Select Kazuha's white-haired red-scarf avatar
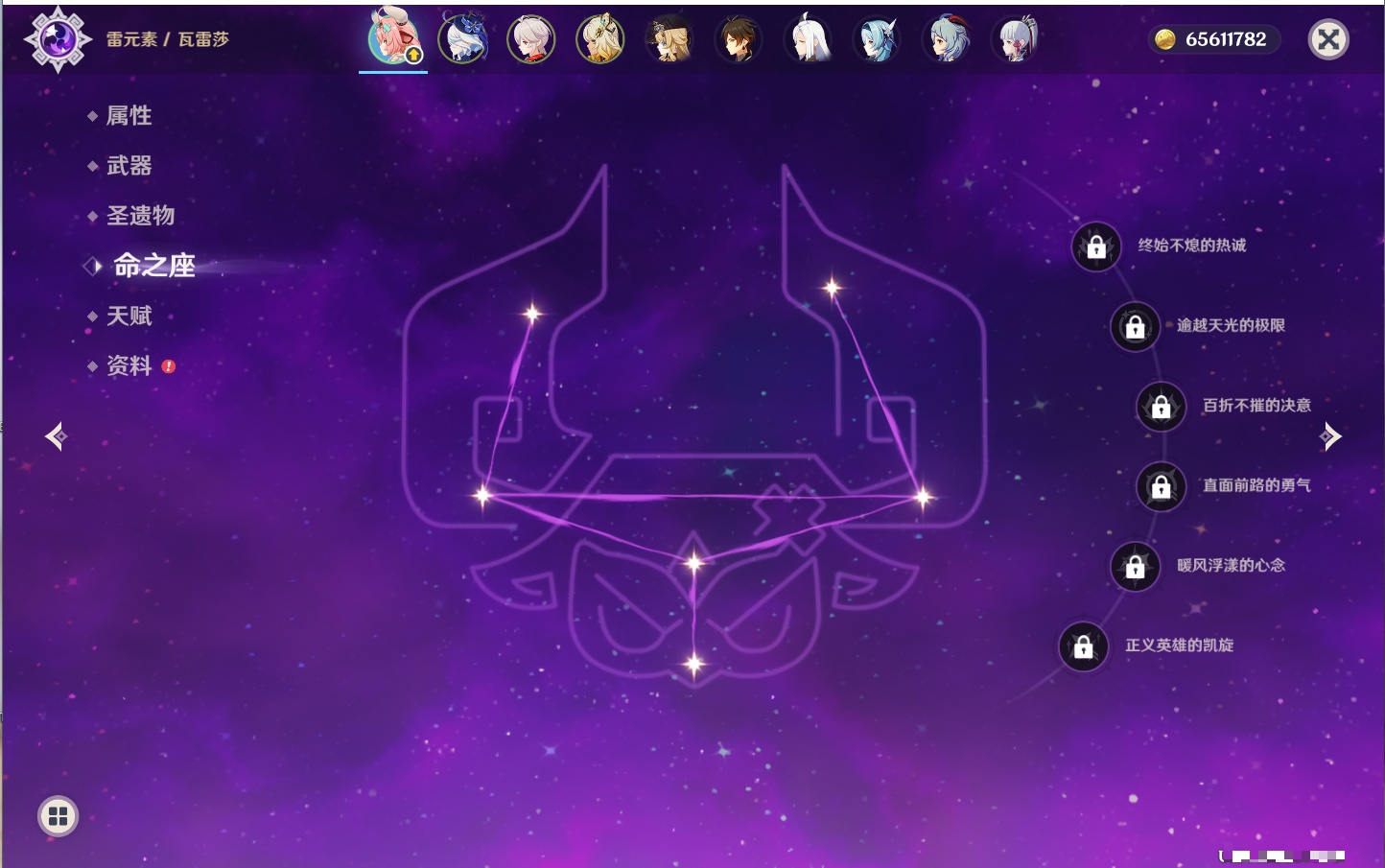The height and width of the screenshot is (868, 1385). click(531, 39)
